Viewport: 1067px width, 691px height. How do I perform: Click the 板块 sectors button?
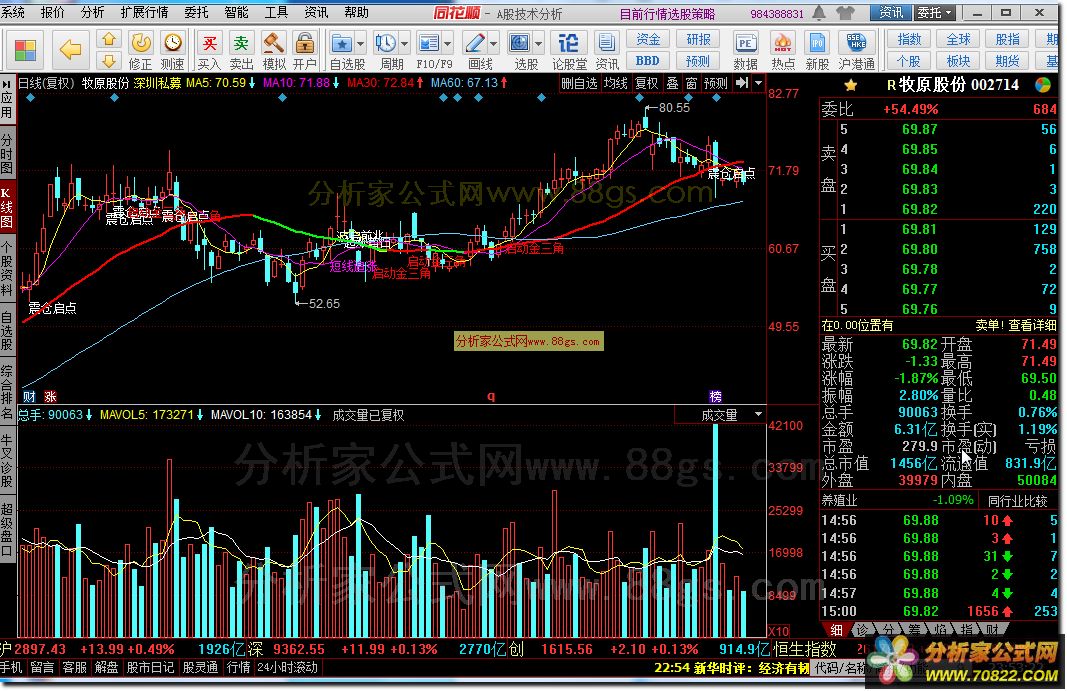click(958, 61)
